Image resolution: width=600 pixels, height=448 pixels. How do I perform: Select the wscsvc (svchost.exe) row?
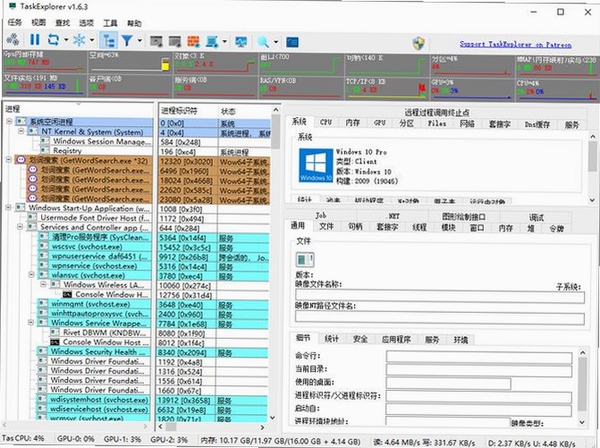[x=95, y=246]
